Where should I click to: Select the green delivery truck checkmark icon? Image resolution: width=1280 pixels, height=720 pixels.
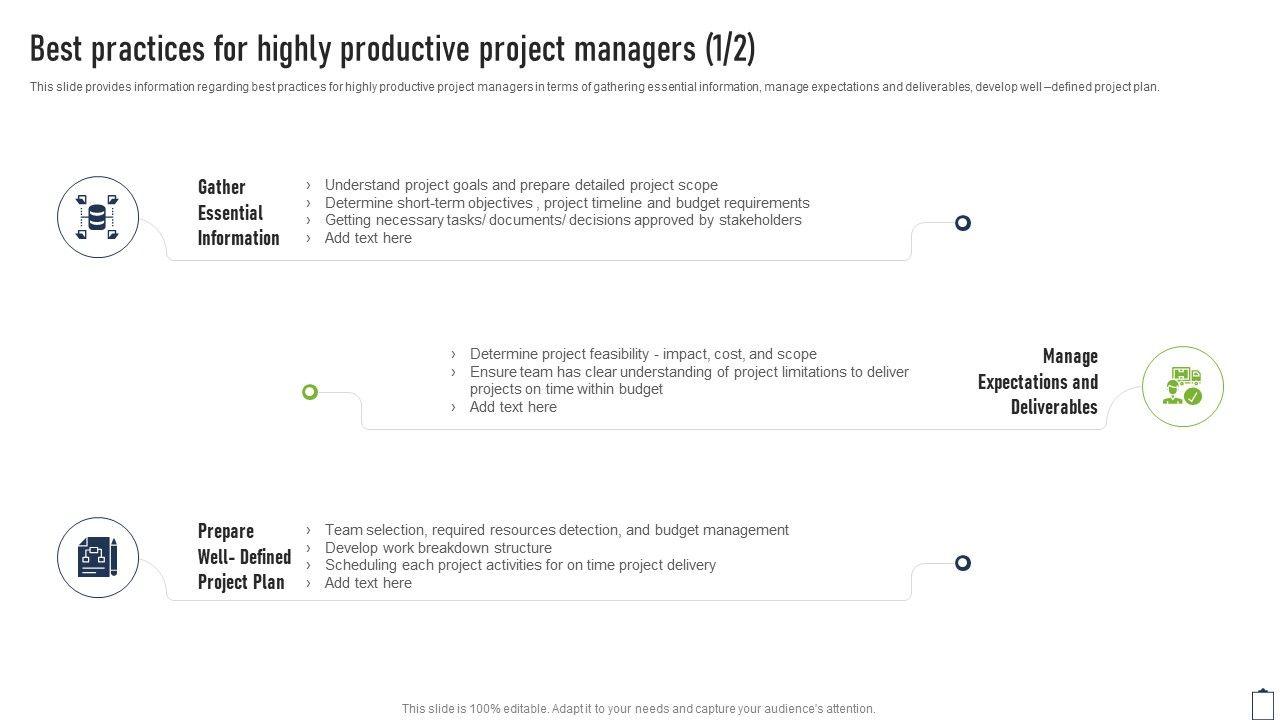[1182, 387]
